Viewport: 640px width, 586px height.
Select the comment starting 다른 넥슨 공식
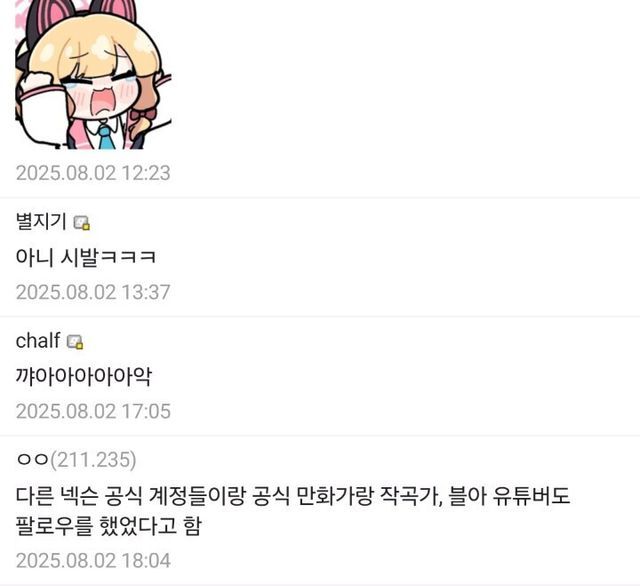click(x=293, y=511)
